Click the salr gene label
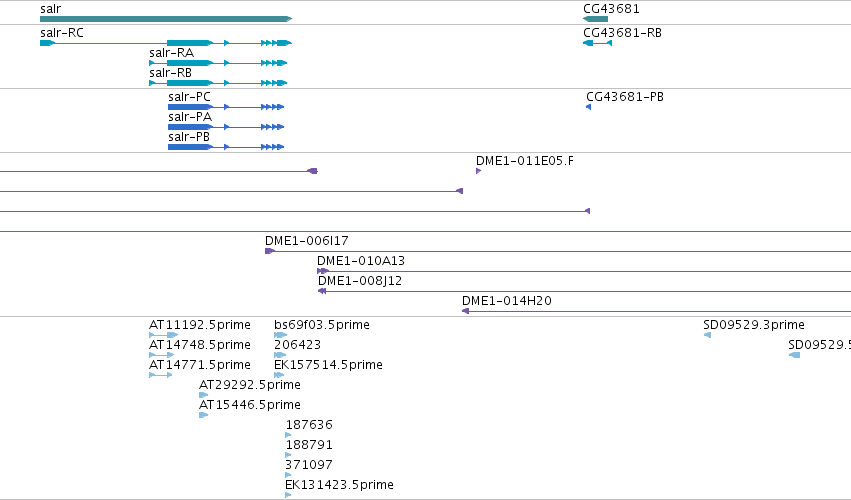851x500 pixels. click(x=50, y=9)
